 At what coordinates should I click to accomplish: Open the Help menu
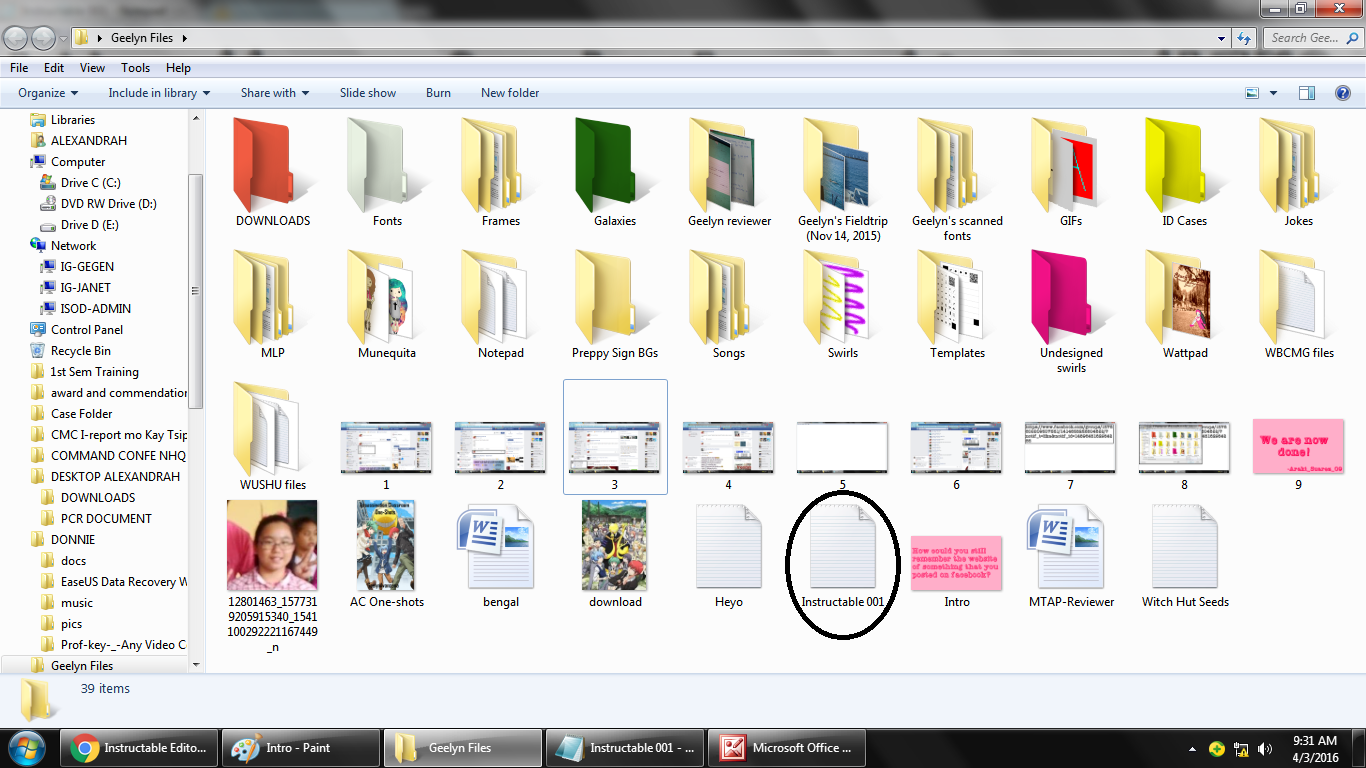(178, 68)
